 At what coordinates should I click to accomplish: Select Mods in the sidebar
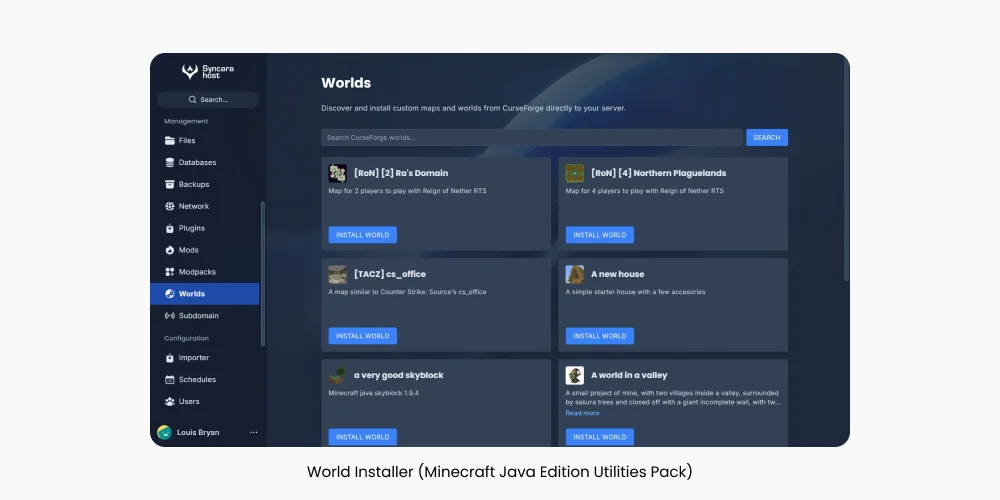(x=205, y=250)
